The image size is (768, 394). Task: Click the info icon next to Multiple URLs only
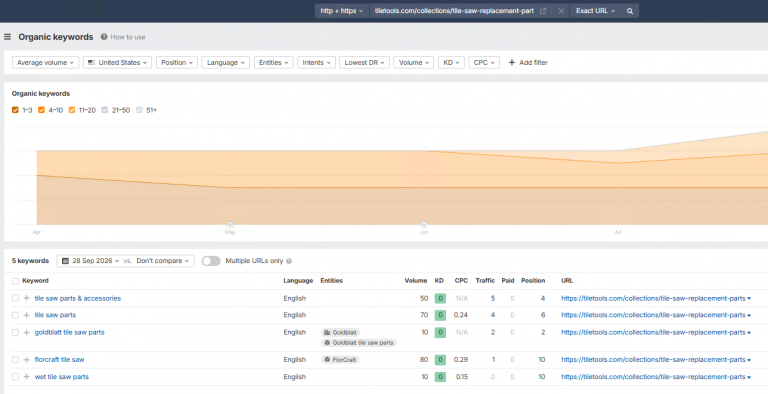pos(289,261)
